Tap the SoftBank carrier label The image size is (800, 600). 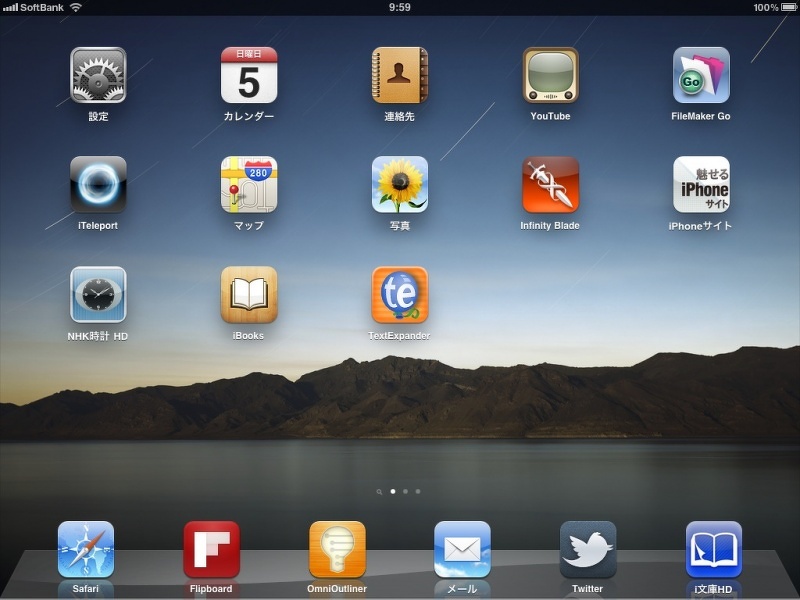42,7
